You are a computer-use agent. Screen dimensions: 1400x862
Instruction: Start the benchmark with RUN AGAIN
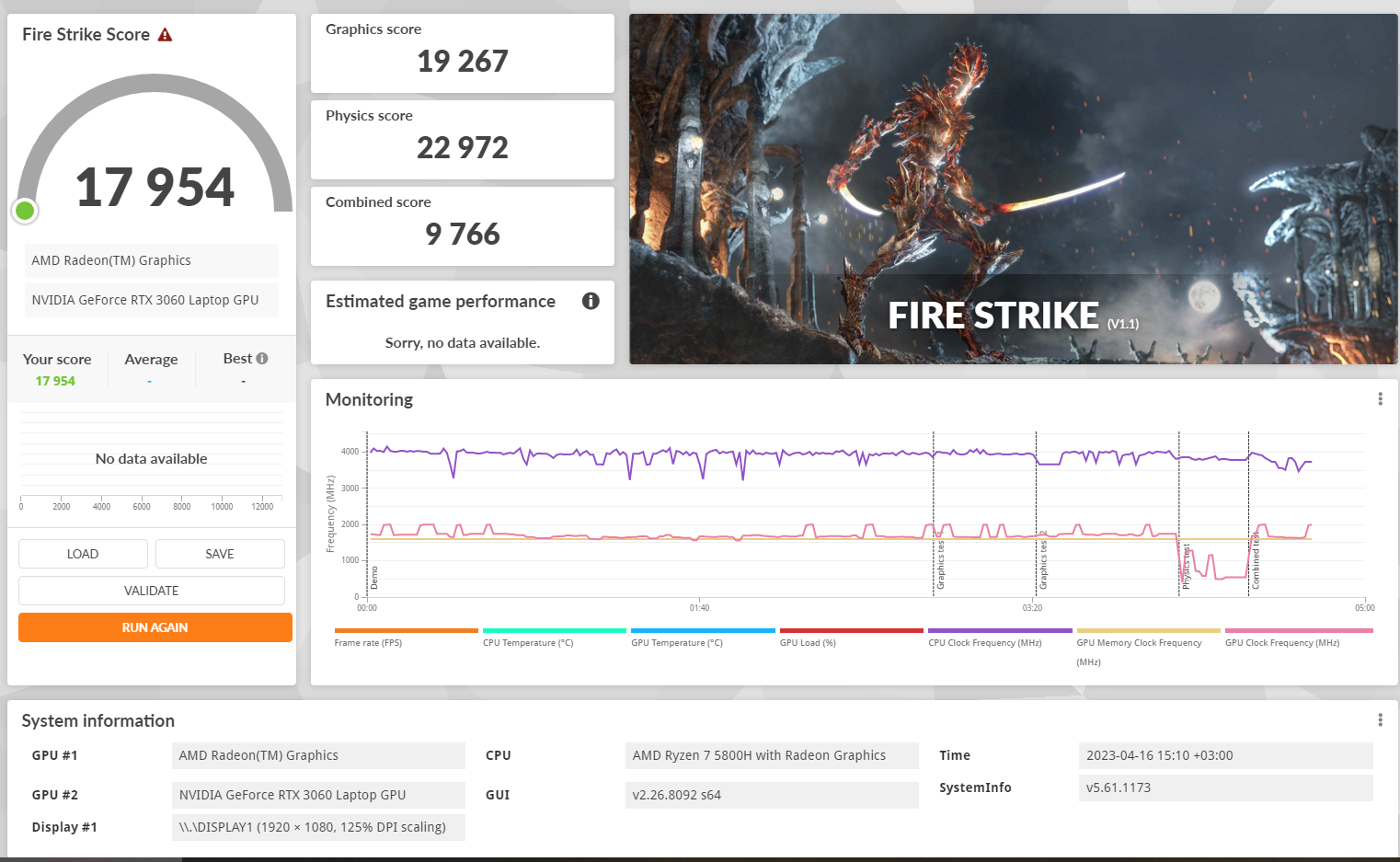click(155, 627)
